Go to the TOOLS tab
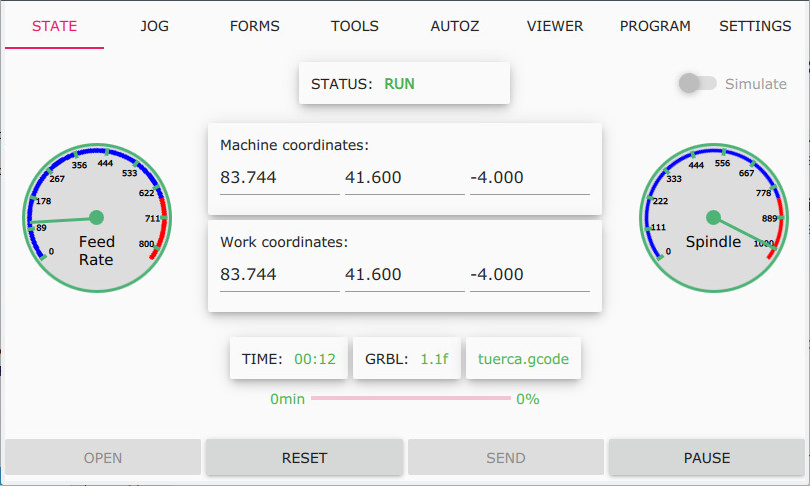 (x=355, y=26)
